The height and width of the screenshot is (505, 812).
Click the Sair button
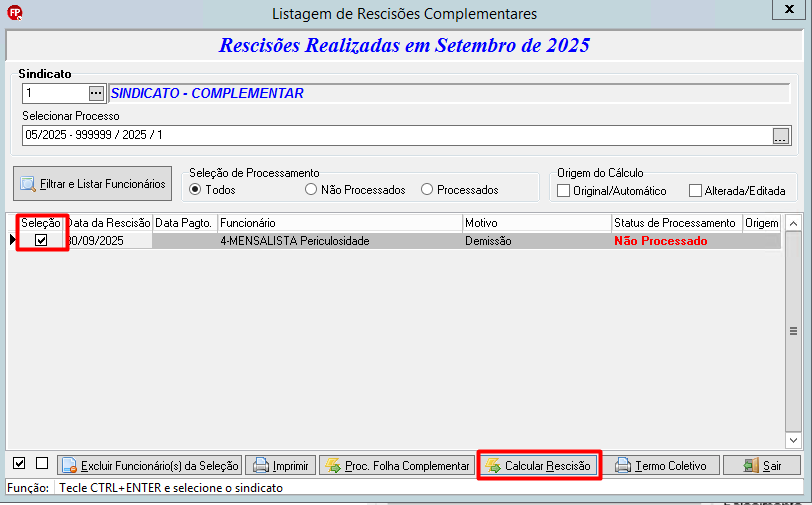pos(762,466)
